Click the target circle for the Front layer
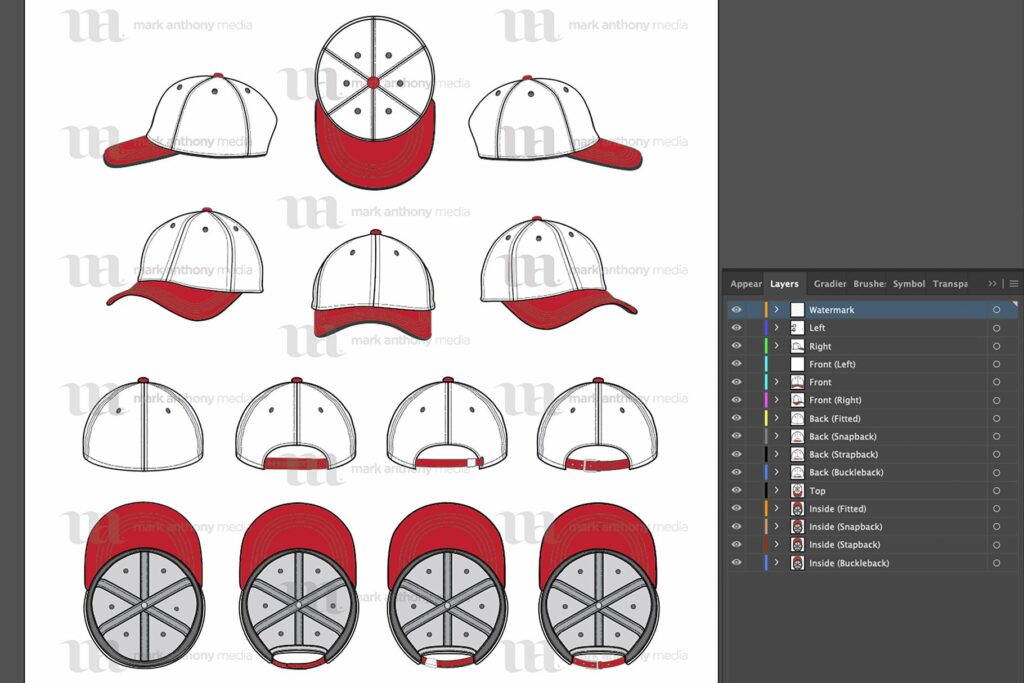Viewport: 1024px width, 683px height. (x=995, y=381)
